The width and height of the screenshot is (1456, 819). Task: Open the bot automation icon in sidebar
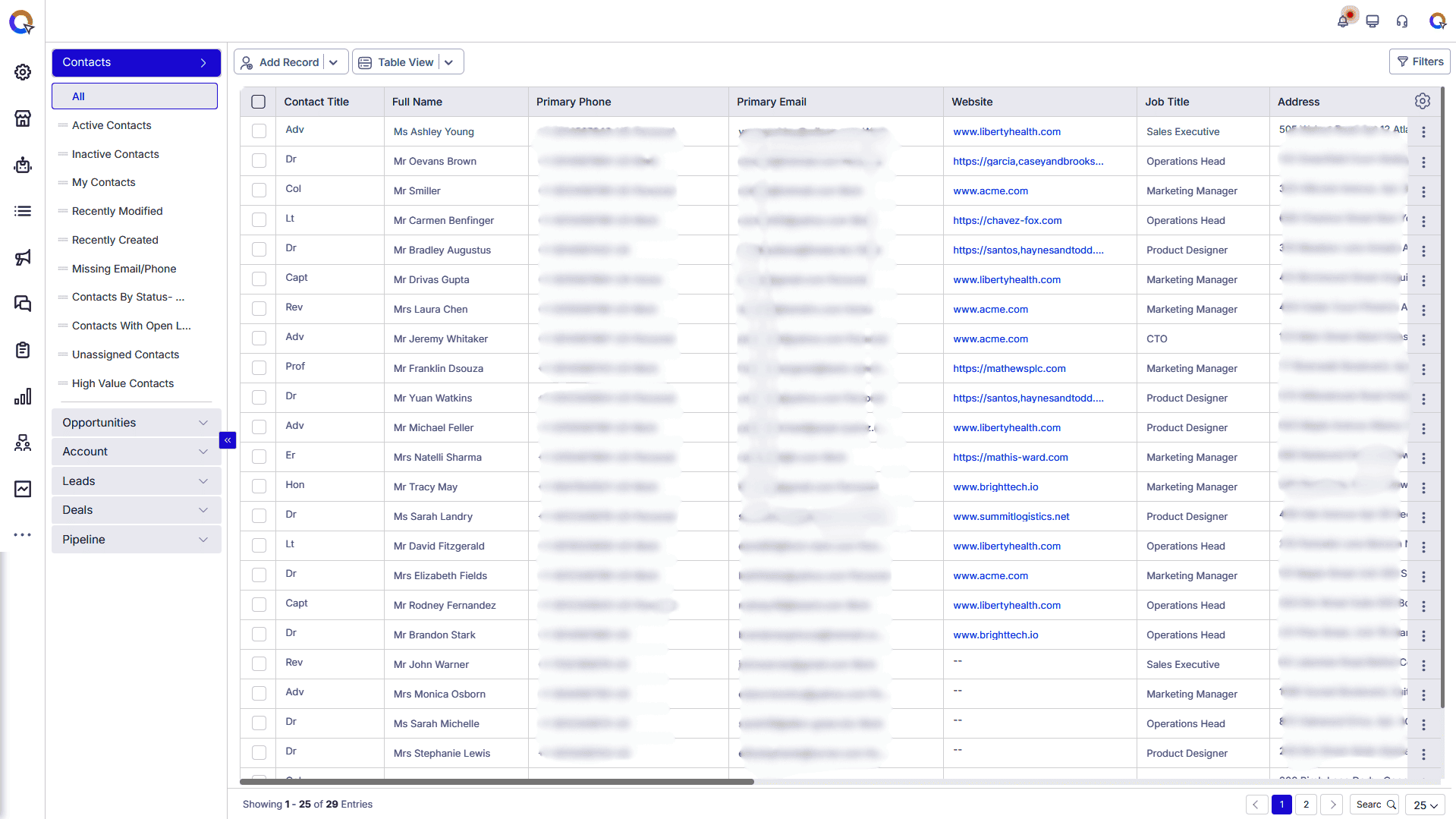point(22,165)
